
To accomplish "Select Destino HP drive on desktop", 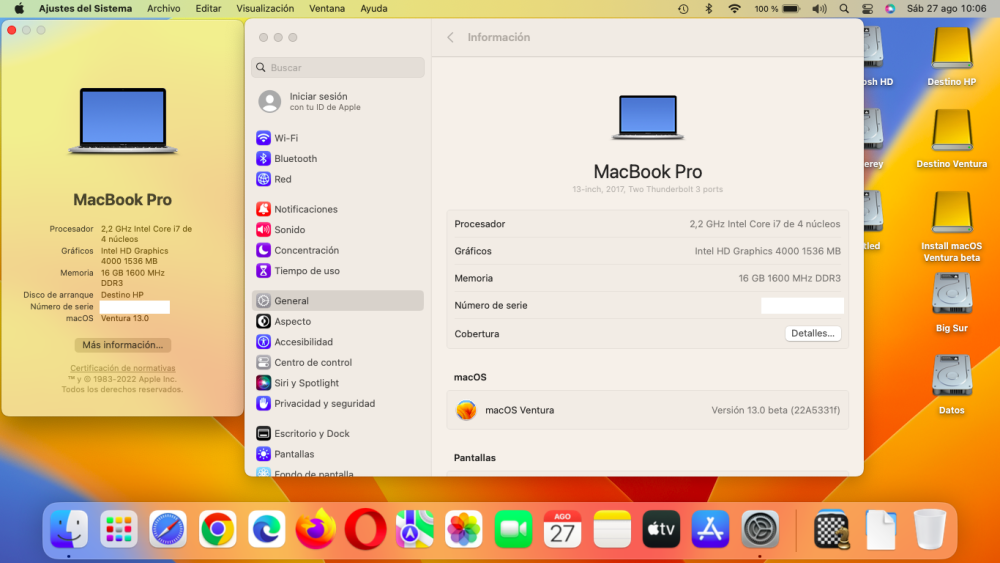I will coord(952,56).
